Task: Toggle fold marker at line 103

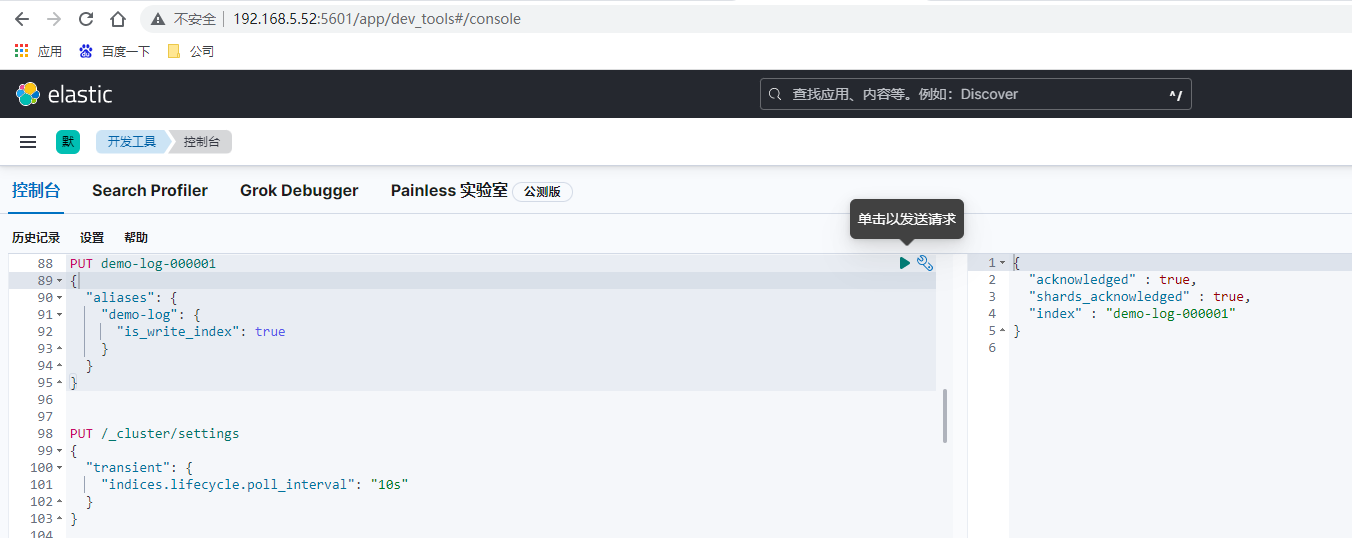Action: 59,519
